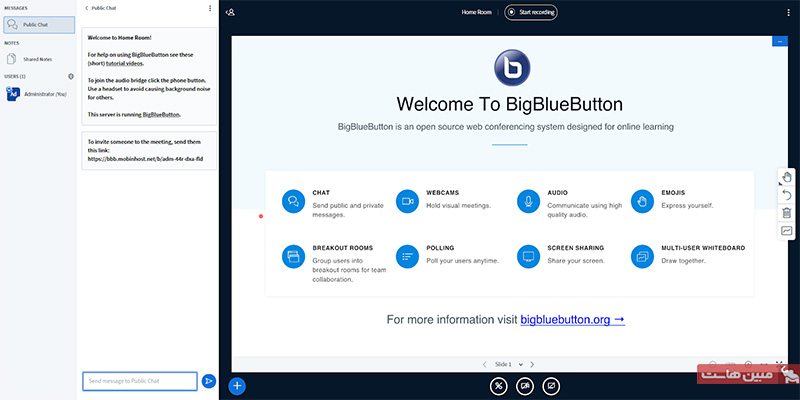The height and width of the screenshot is (400, 800).
Task: Open the Public Chat conversation
Action: pos(39,24)
